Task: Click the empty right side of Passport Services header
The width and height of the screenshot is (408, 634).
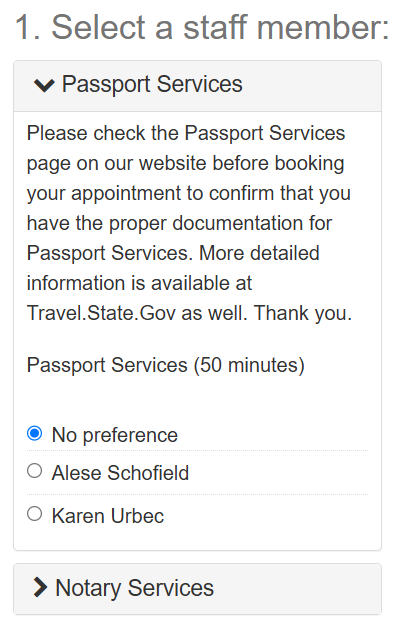Action: tap(311, 86)
